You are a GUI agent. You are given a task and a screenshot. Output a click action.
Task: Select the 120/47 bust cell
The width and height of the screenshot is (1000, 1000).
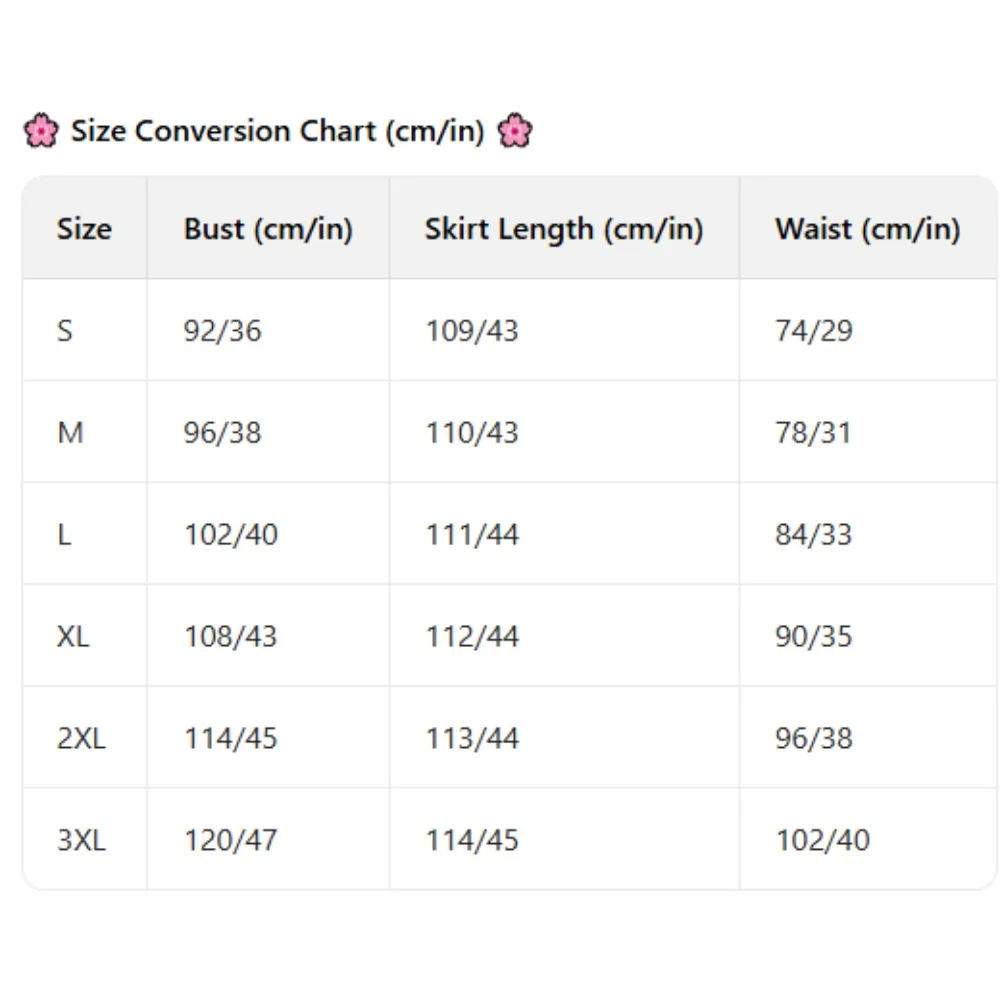click(x=230, y=840)
